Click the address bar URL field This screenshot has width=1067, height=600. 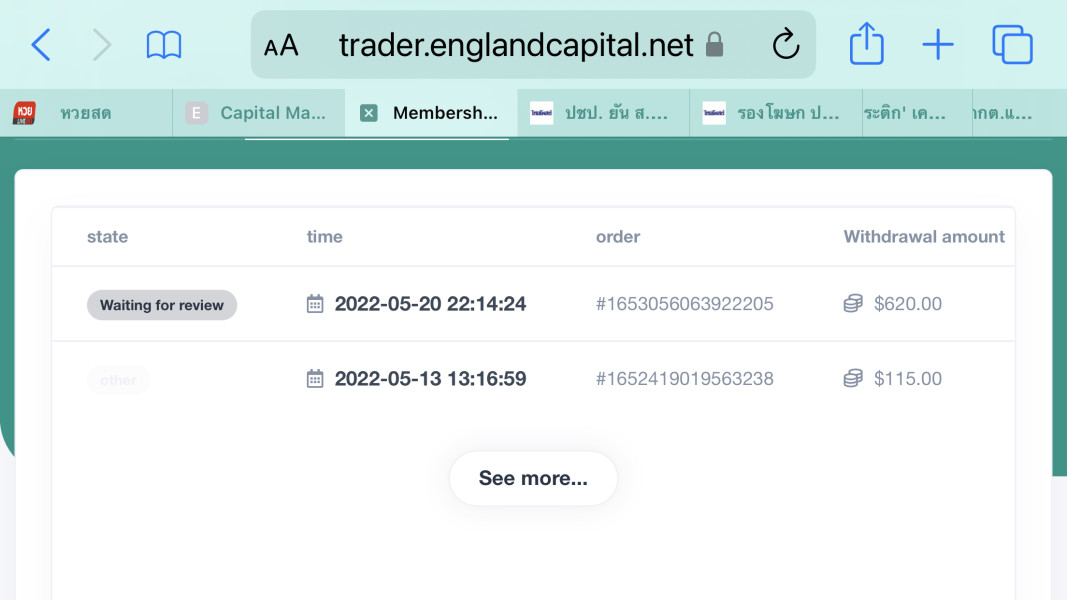[515, 45]
